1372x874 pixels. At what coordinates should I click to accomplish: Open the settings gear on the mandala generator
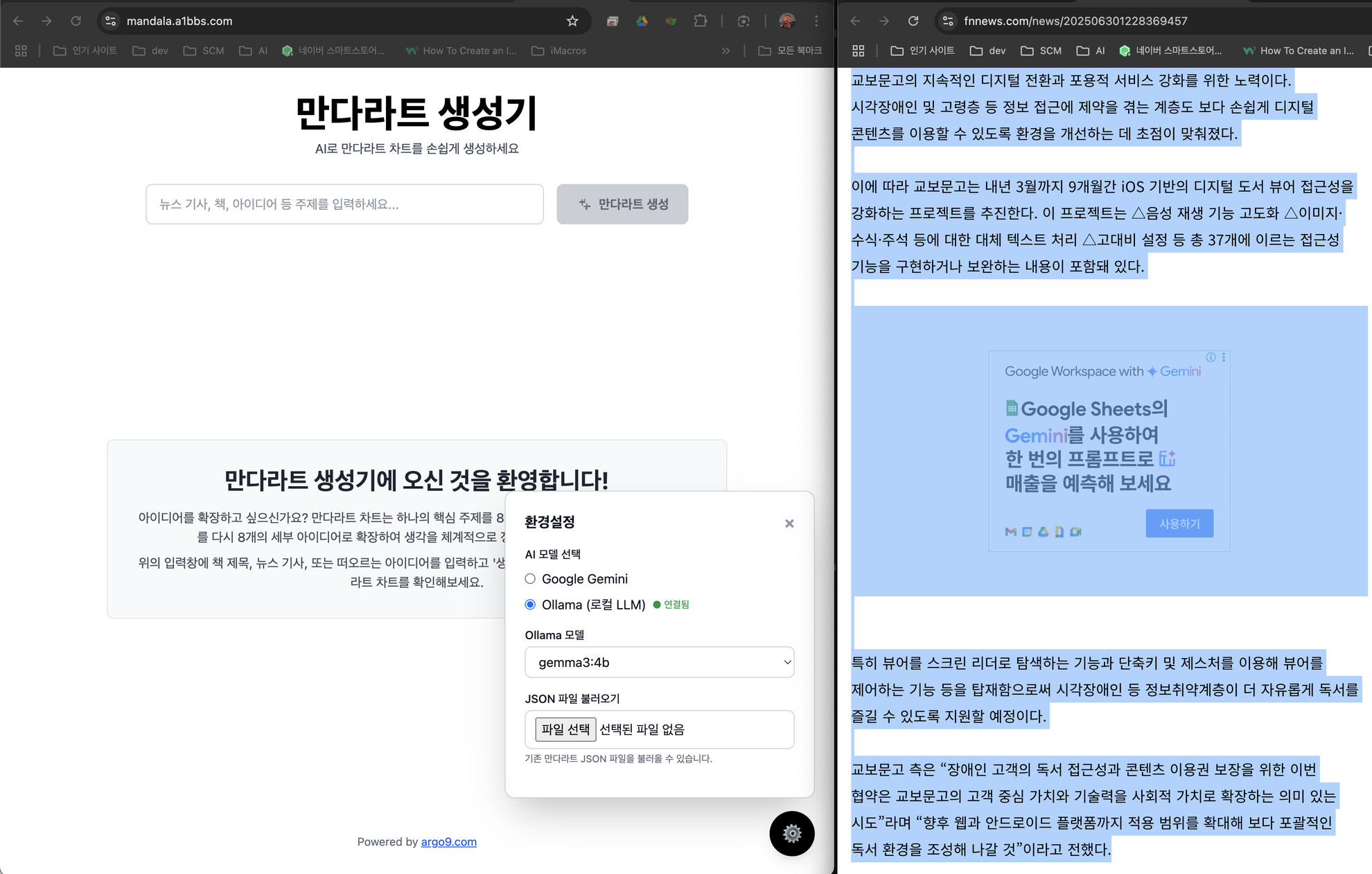point(791,834)
